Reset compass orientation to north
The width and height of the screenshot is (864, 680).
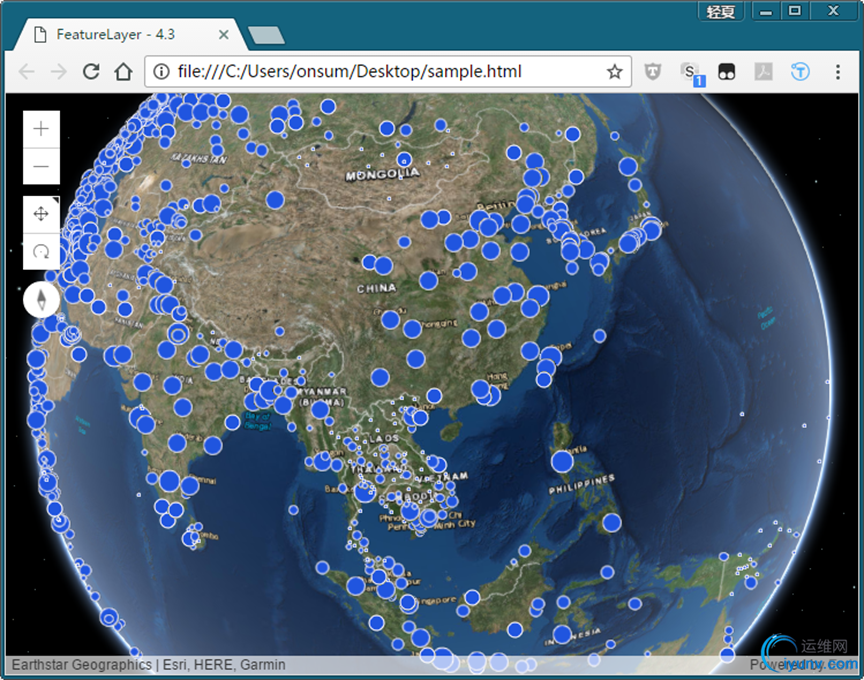[41, 300]
